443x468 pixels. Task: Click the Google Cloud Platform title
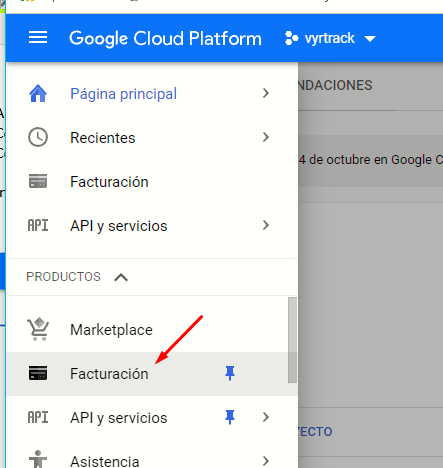pos(165,38)
